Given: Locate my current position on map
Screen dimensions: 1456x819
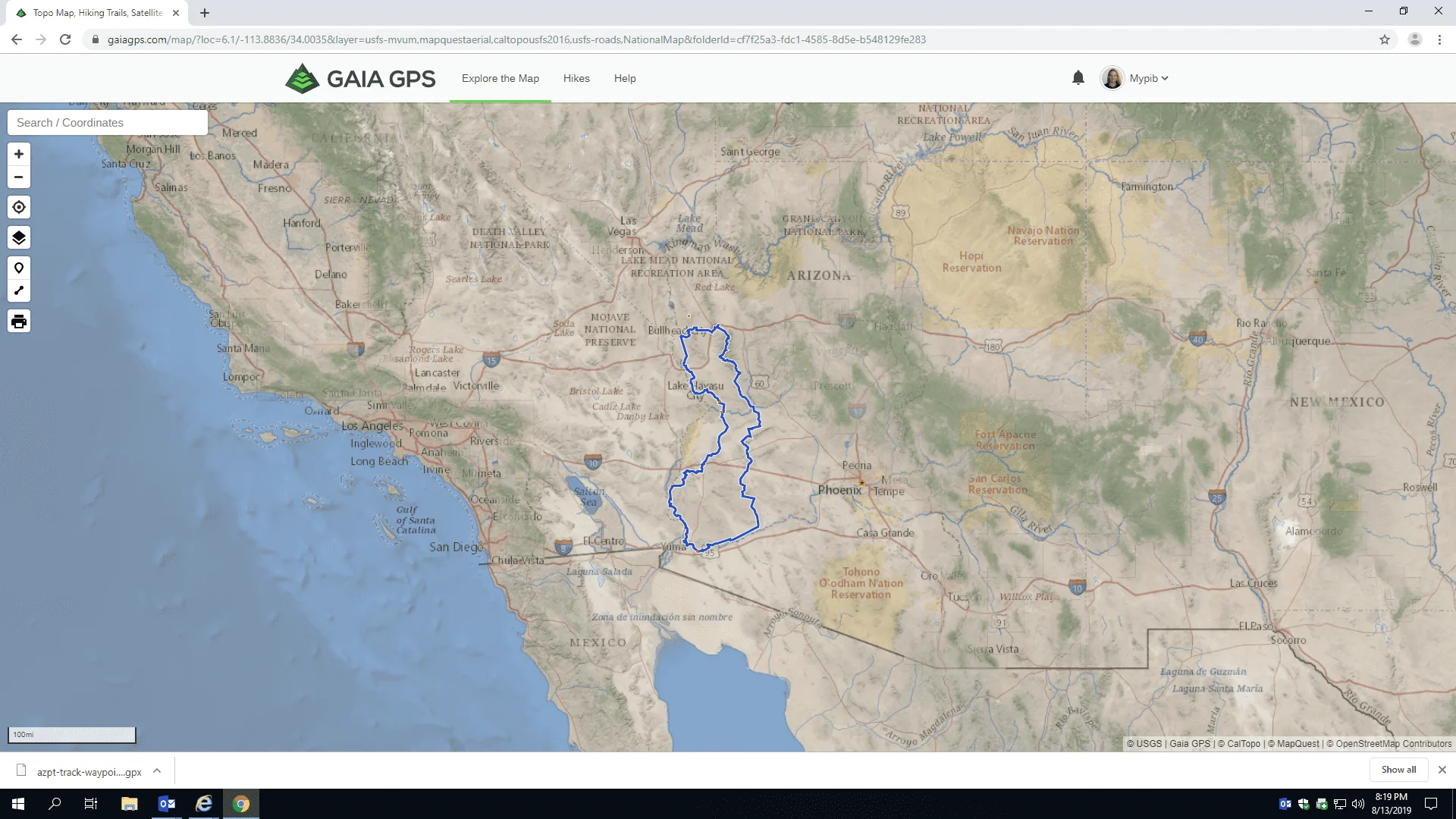Looking at the screenshot, I should pos(19,207).
